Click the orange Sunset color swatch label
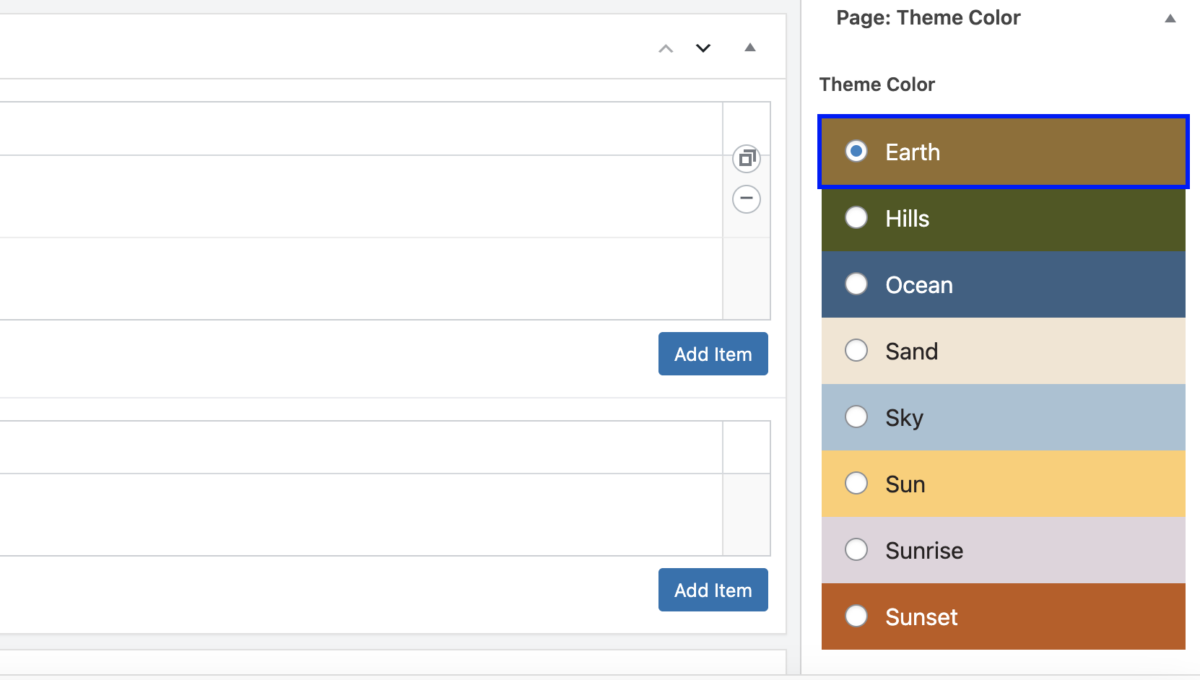1200x680 pixels. [921, 617]
